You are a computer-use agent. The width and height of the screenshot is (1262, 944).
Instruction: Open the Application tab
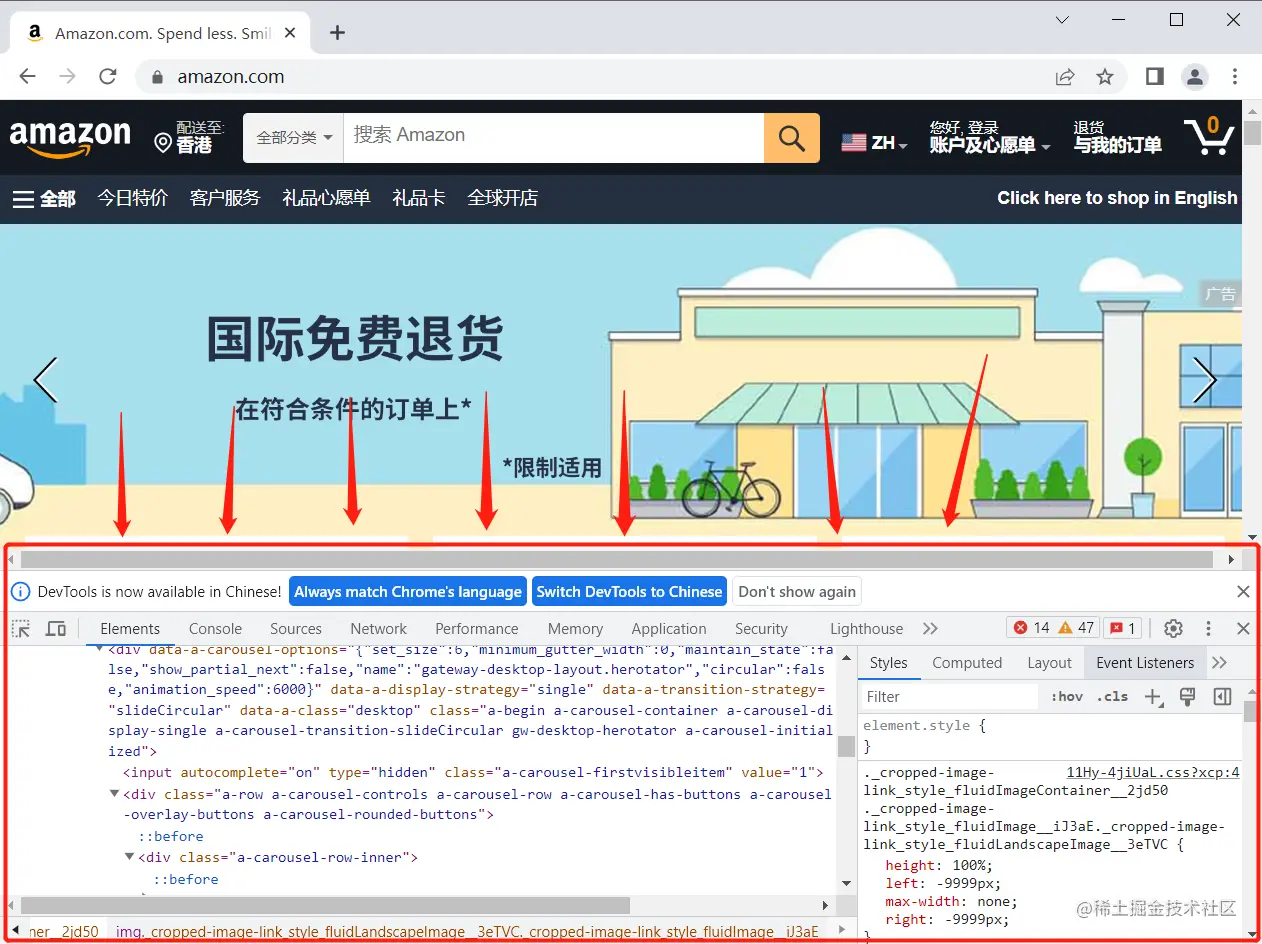click(x=669, y=628)
